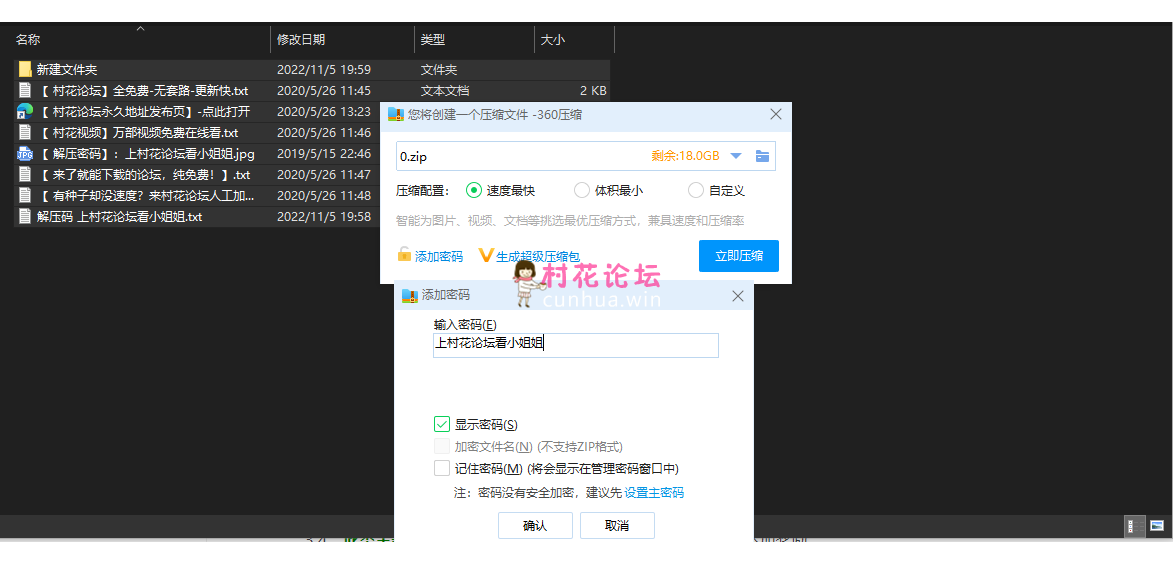Uncheck the 显示密码 checkbox

(442, 424)
